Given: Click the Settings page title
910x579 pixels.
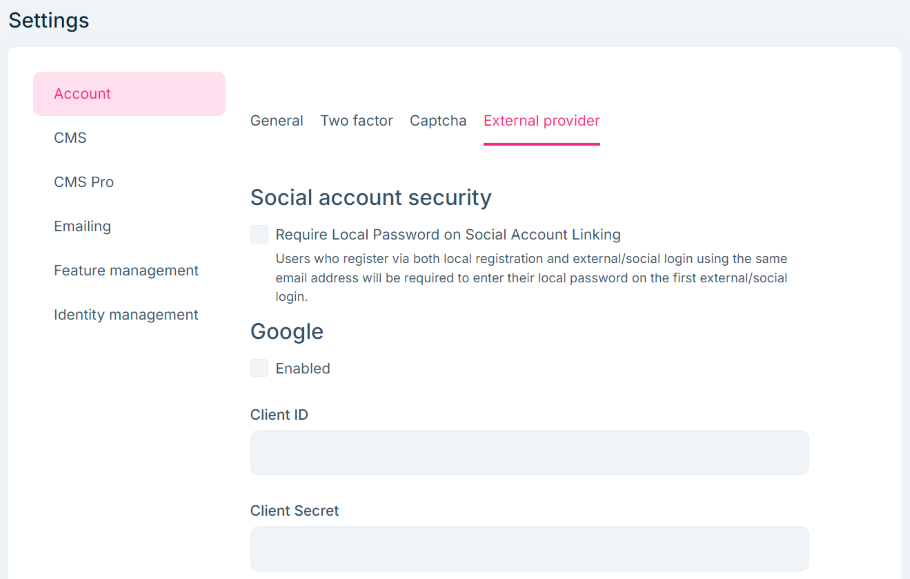Looking at the screenshot, I should click(48, 20).
